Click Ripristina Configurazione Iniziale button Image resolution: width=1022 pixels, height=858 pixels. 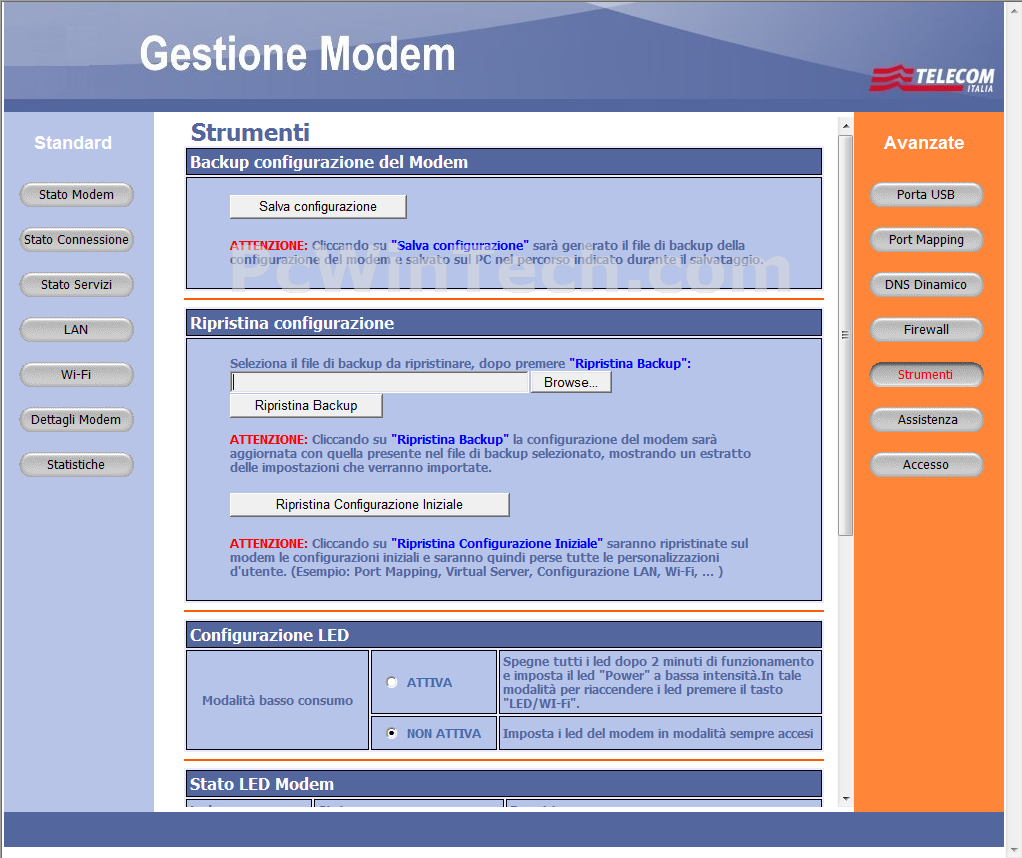point(369,505)
